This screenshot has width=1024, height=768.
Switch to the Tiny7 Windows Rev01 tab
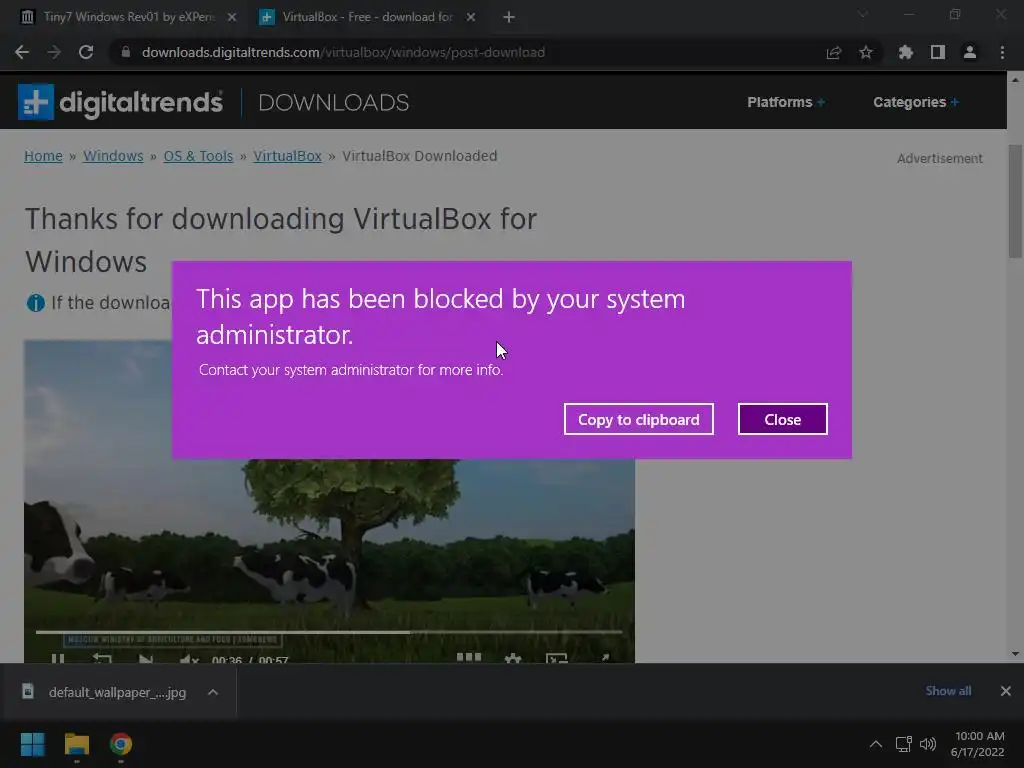(x=127, y=17)
